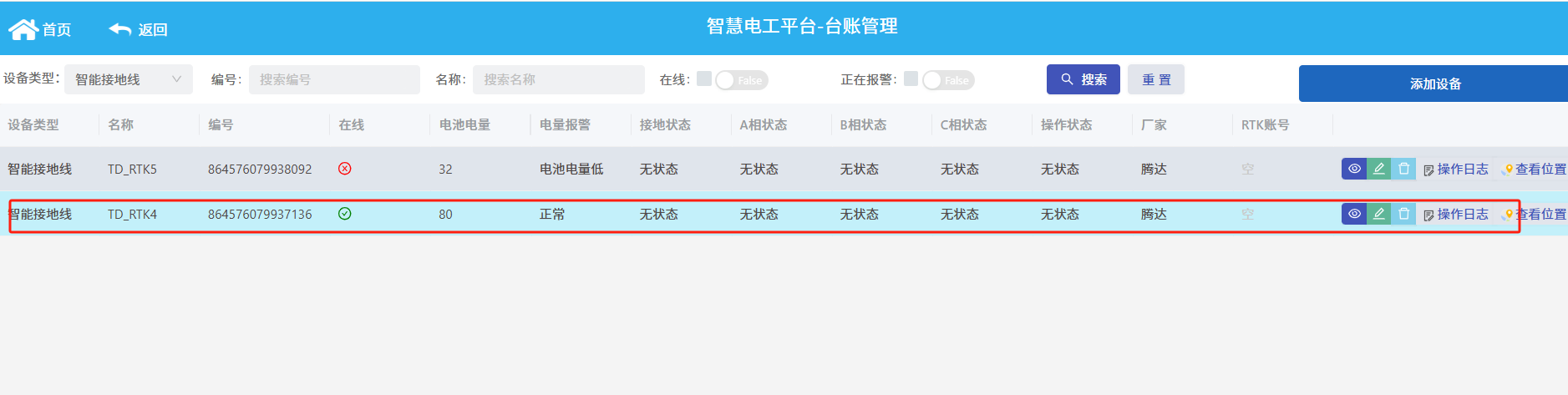Click the 重置 reset button

tap(1156, 79)
